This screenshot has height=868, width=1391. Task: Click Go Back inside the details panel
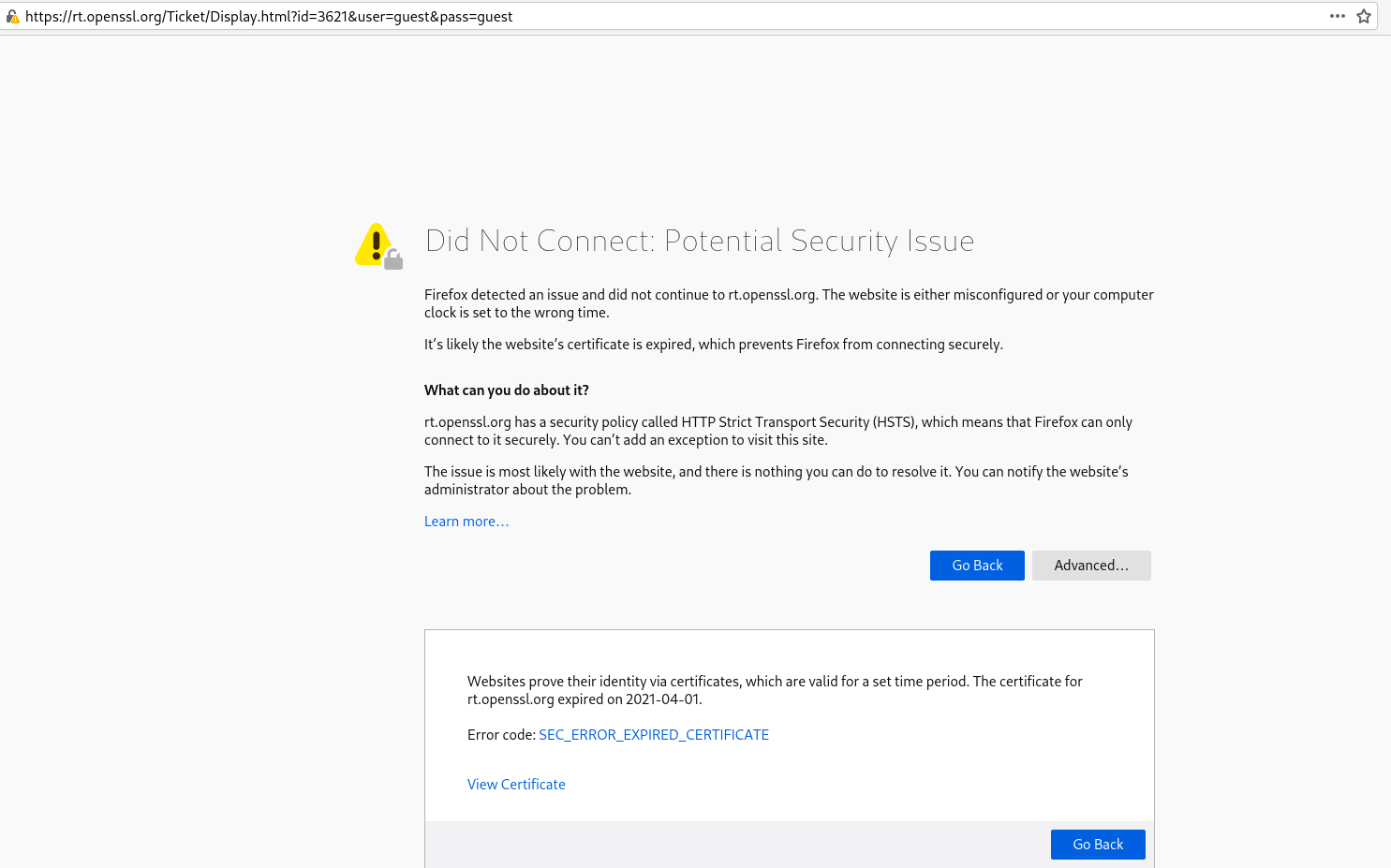pyautogui.click(x=1097, y=844)
